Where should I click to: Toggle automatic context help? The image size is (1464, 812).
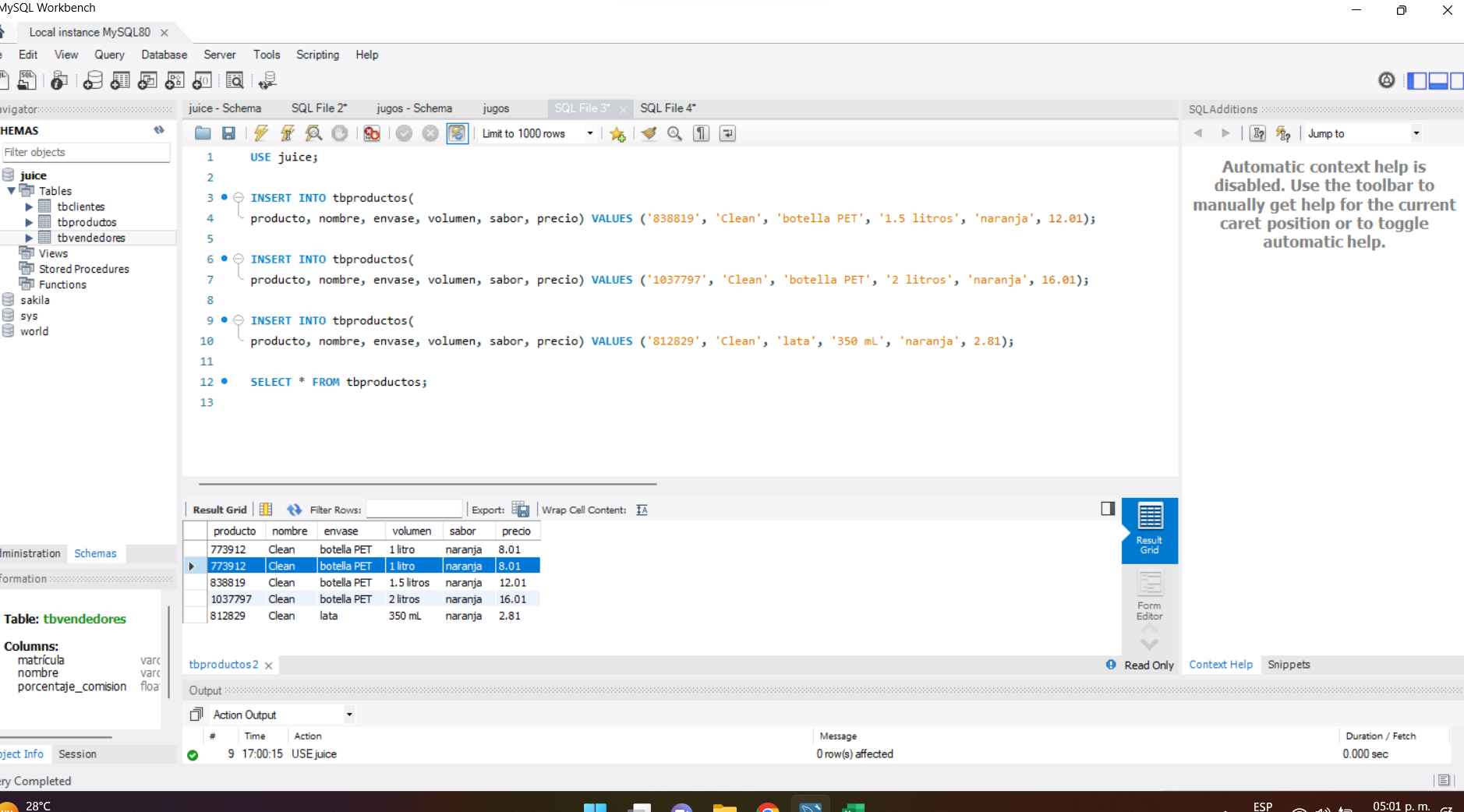point(1283,133)
